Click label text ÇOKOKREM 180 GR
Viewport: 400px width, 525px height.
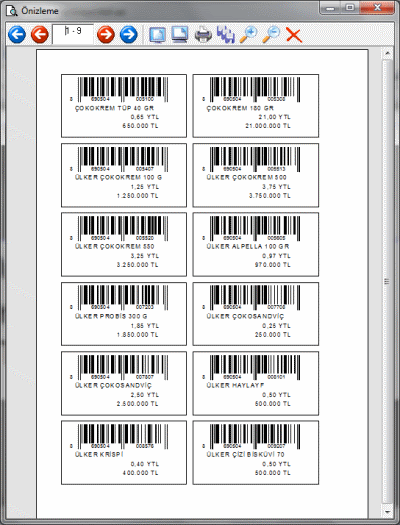click(240, 108)
